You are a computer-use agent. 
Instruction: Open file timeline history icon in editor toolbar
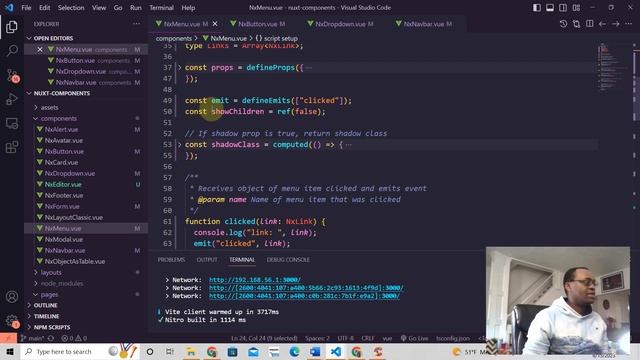click(563, 24)
